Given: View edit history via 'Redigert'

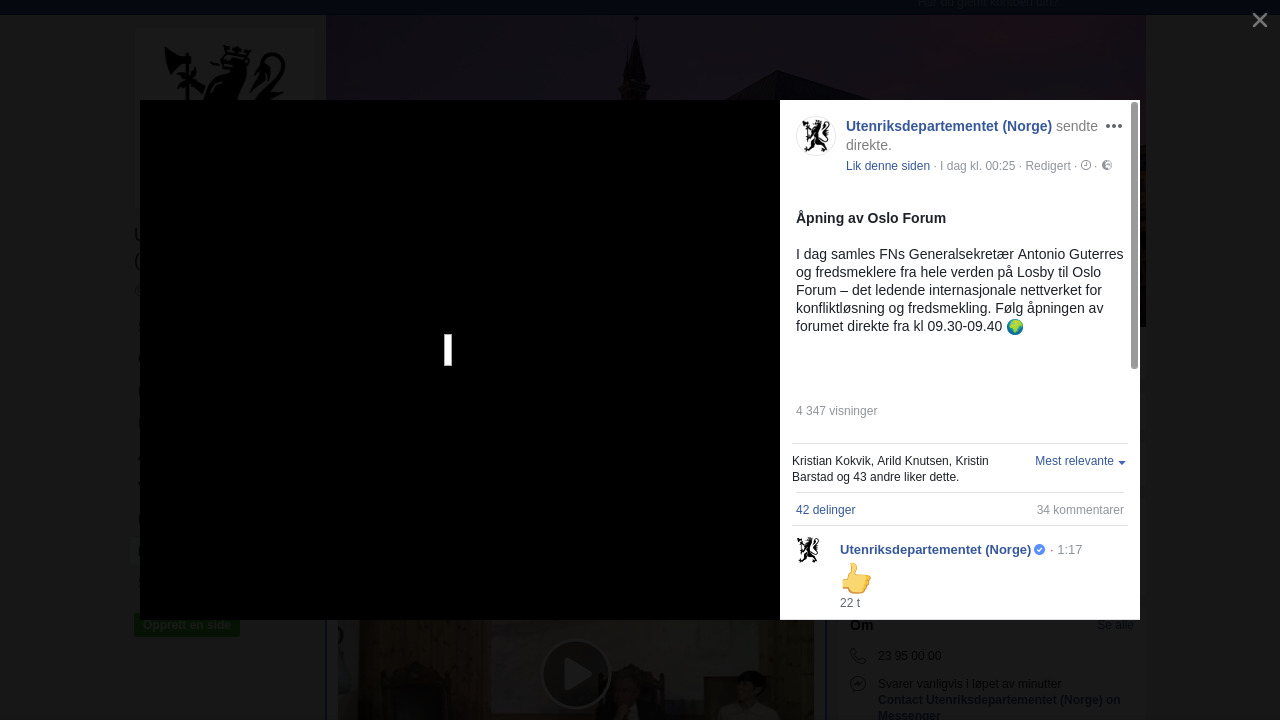Looking at the screenshot, I should click(1048, 166).
